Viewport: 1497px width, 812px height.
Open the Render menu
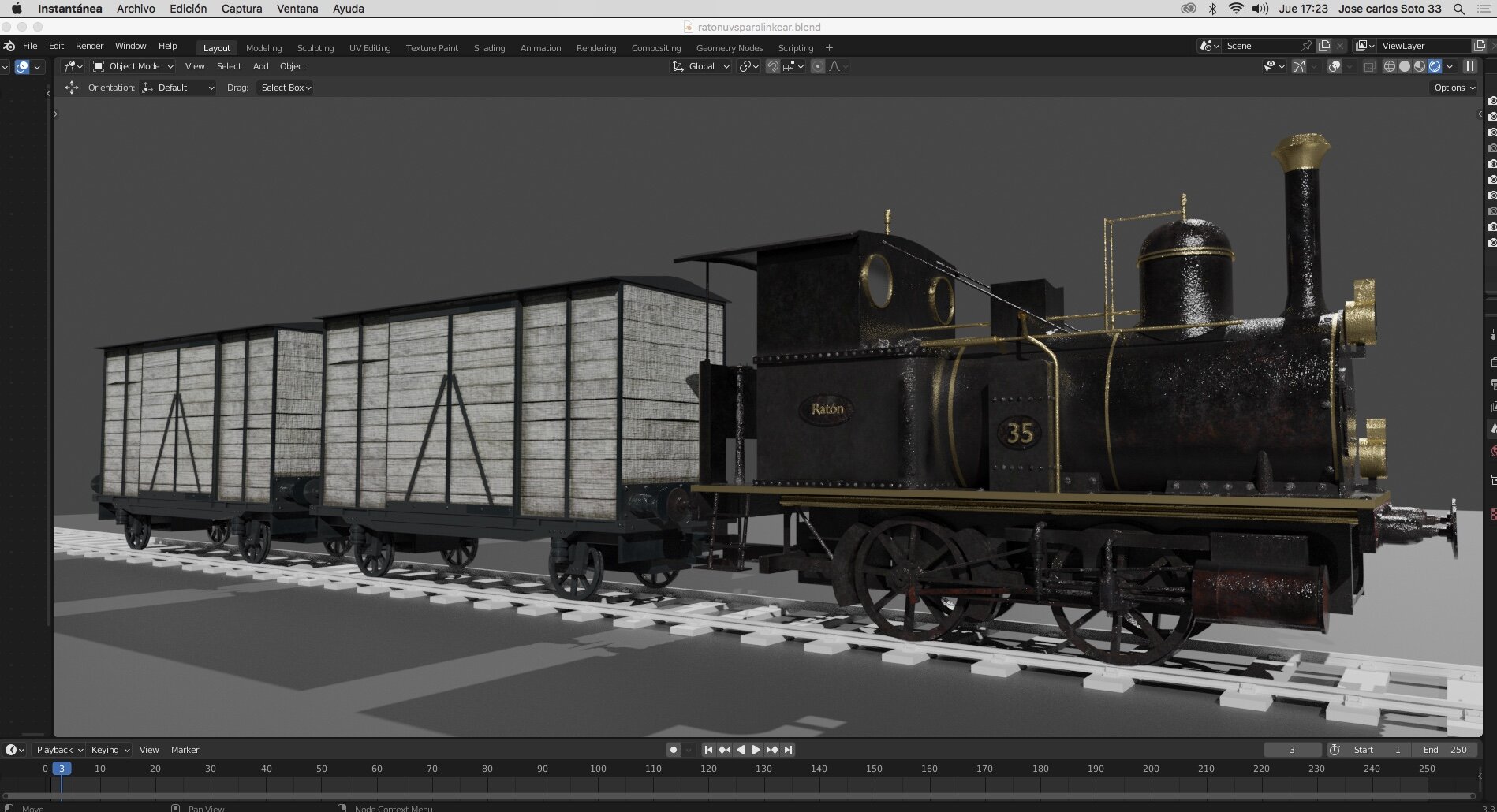[89, 46]
